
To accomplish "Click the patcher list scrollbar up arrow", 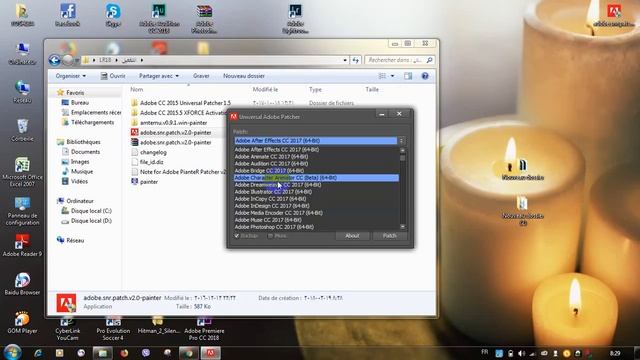I will tap(402, 151).
